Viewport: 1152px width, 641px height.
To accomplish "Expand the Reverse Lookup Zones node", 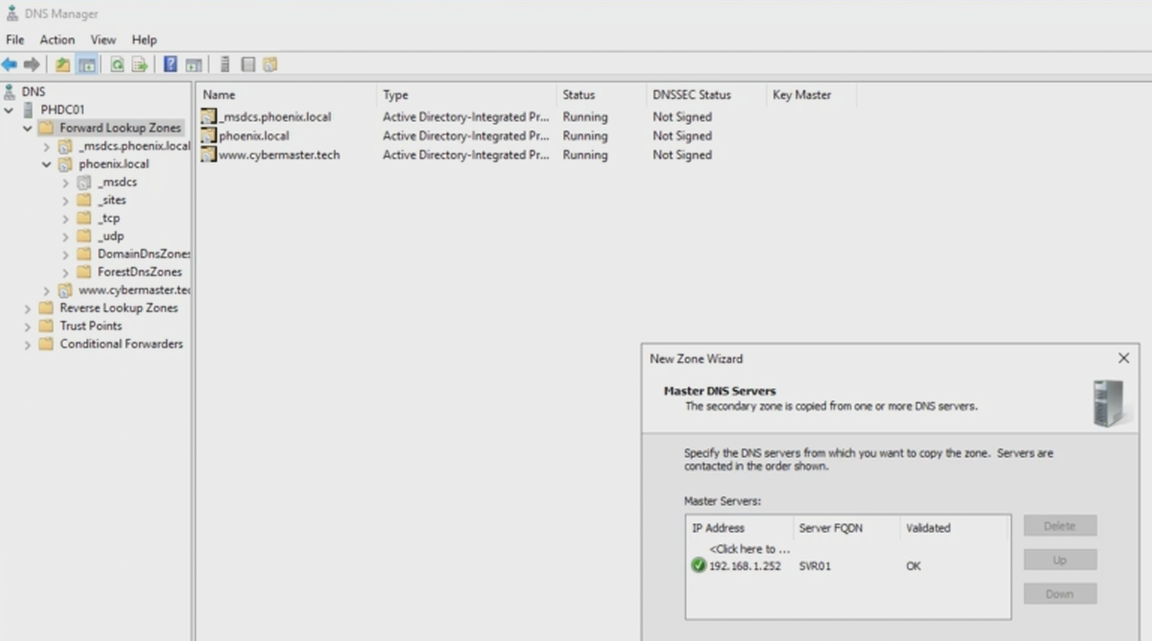I will click(x=28, y=308).
